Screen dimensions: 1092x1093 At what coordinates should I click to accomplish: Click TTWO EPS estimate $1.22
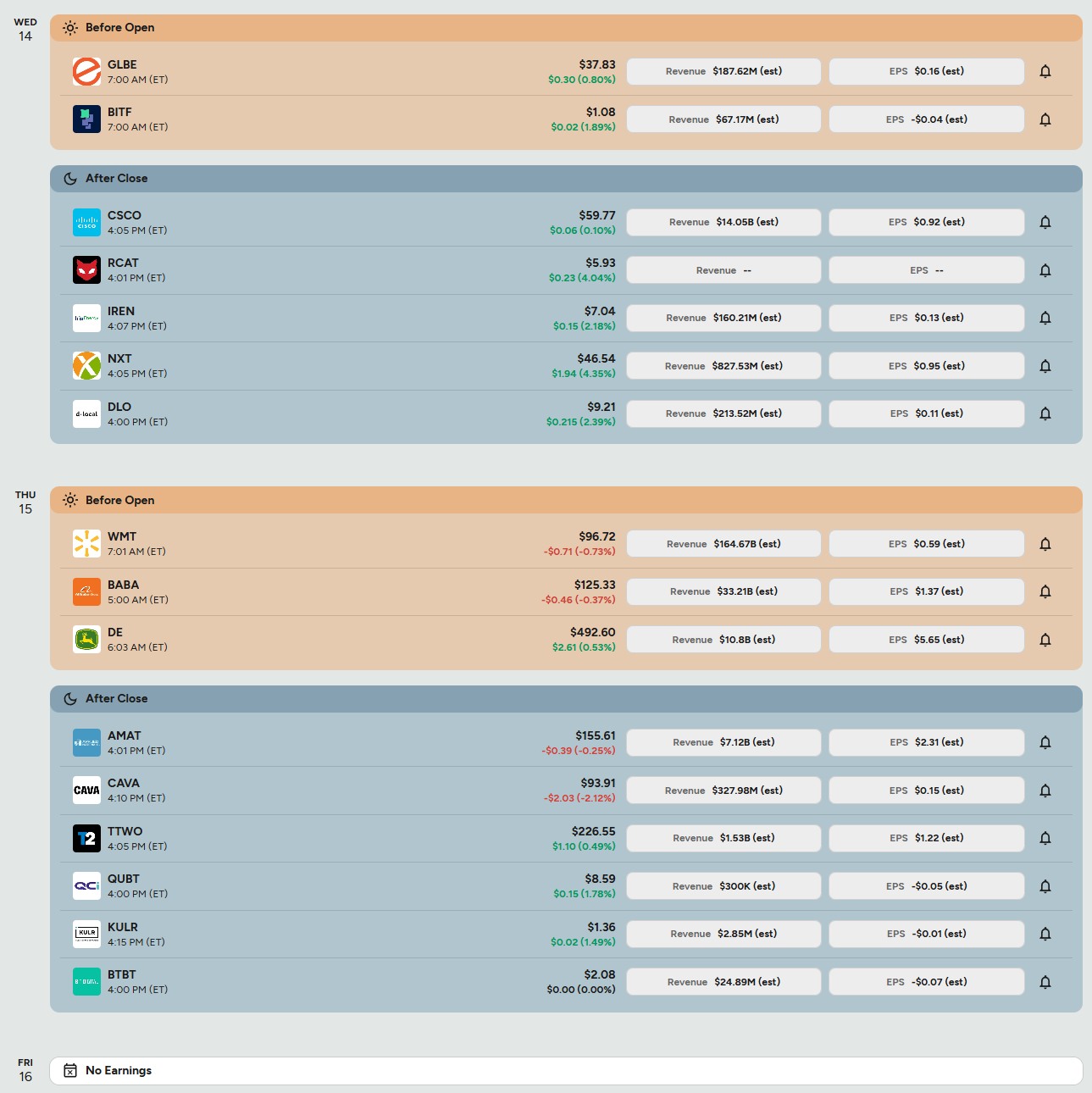point(927,838)
